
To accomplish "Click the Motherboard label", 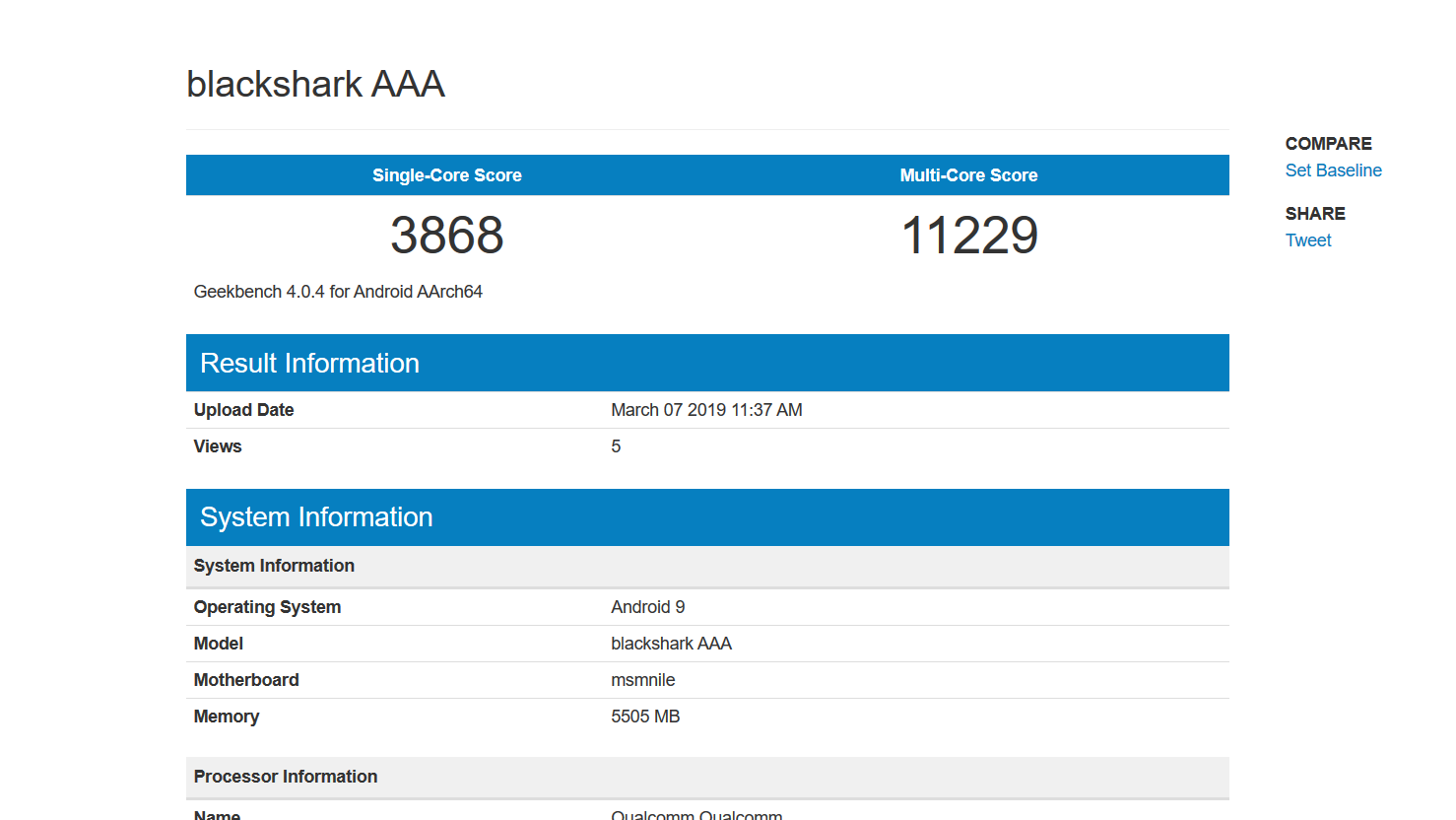I will [x=246, y=680].
